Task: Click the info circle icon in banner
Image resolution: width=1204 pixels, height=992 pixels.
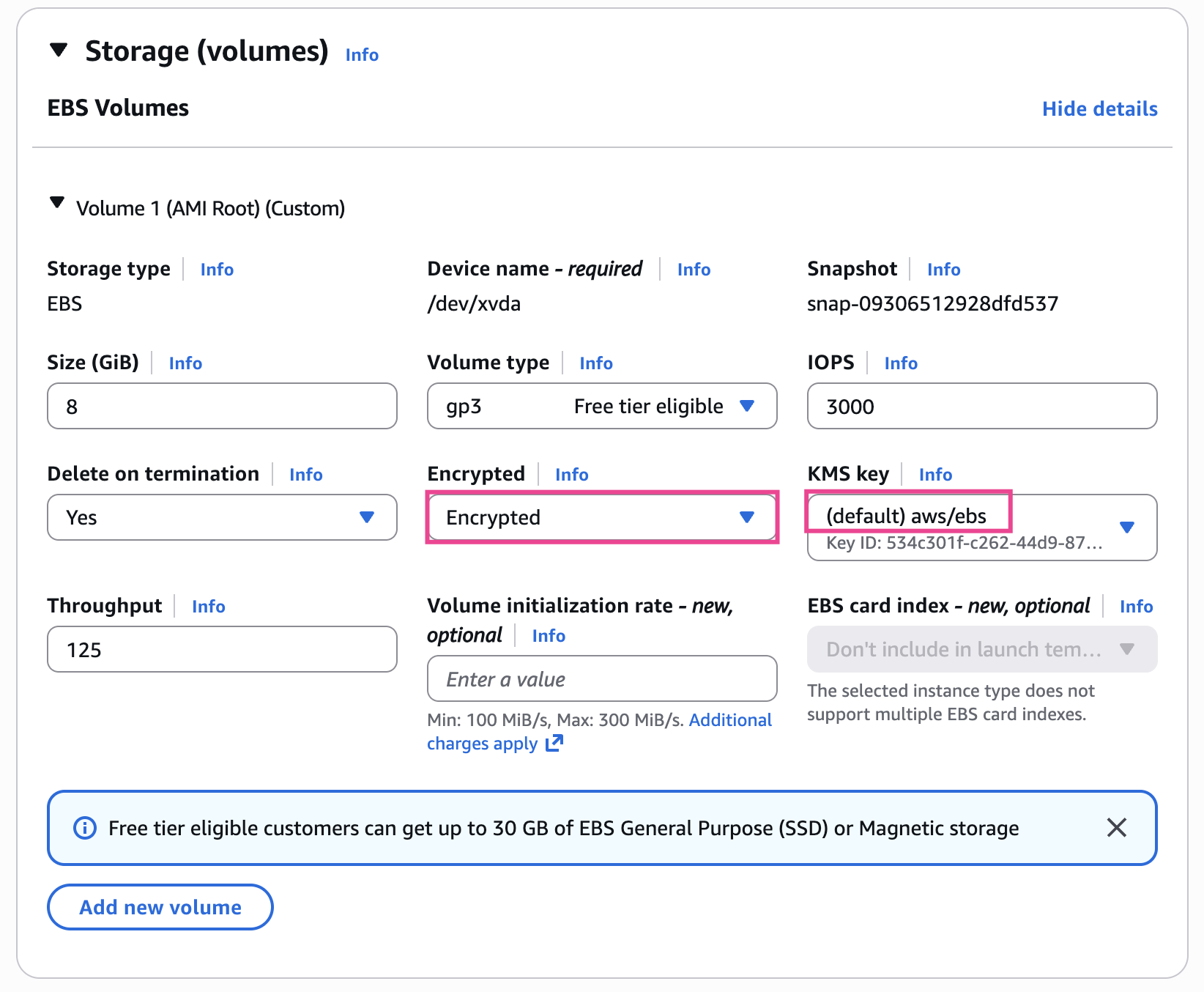Action: [x=85, y=828]
